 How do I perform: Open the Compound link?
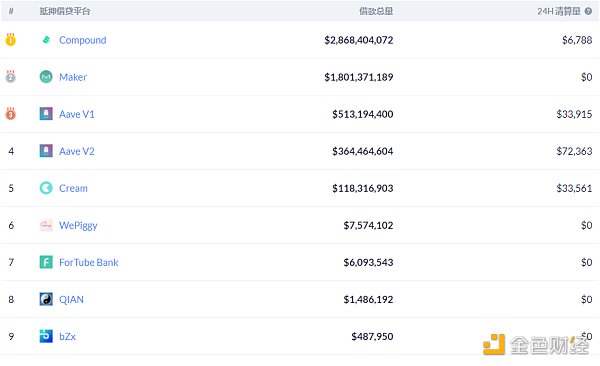(x=83, y=40)
